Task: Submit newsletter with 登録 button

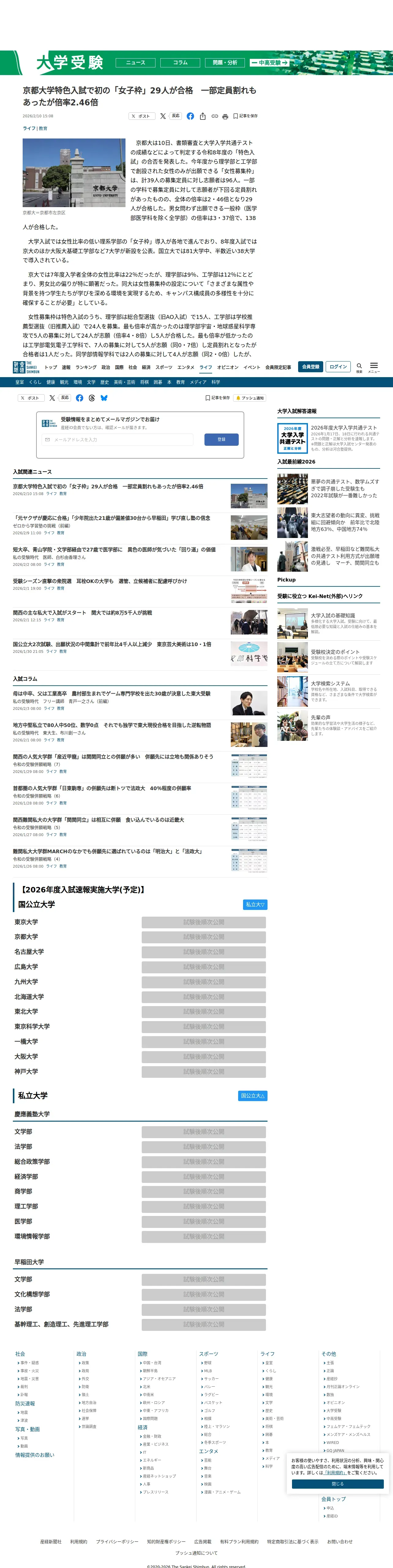Action: click(x=221, y=439)
